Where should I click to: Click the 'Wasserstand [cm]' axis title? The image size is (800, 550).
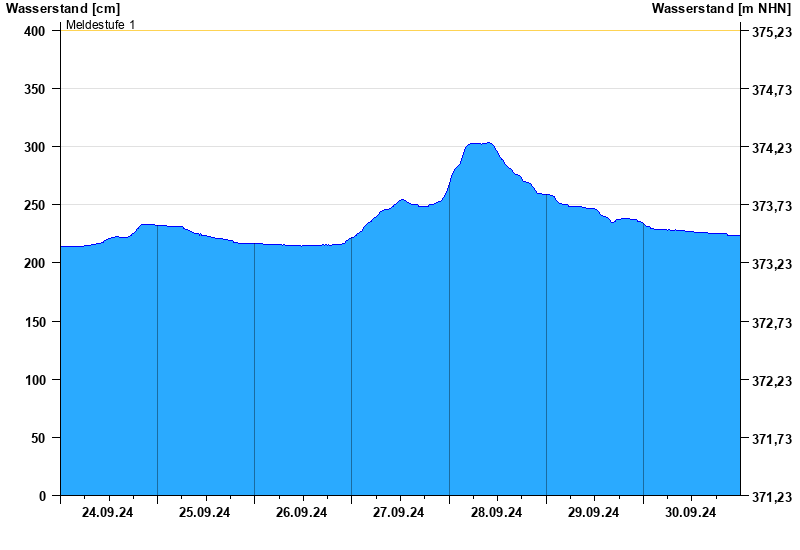[62, 8]
